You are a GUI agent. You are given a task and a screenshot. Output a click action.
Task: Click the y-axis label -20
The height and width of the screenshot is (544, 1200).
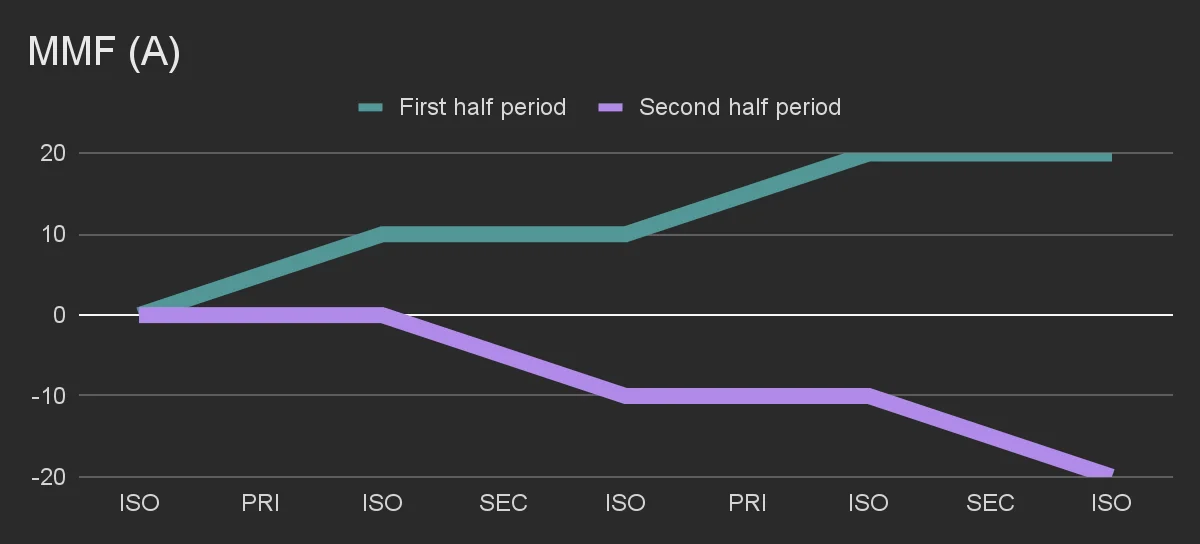[49, 477]
